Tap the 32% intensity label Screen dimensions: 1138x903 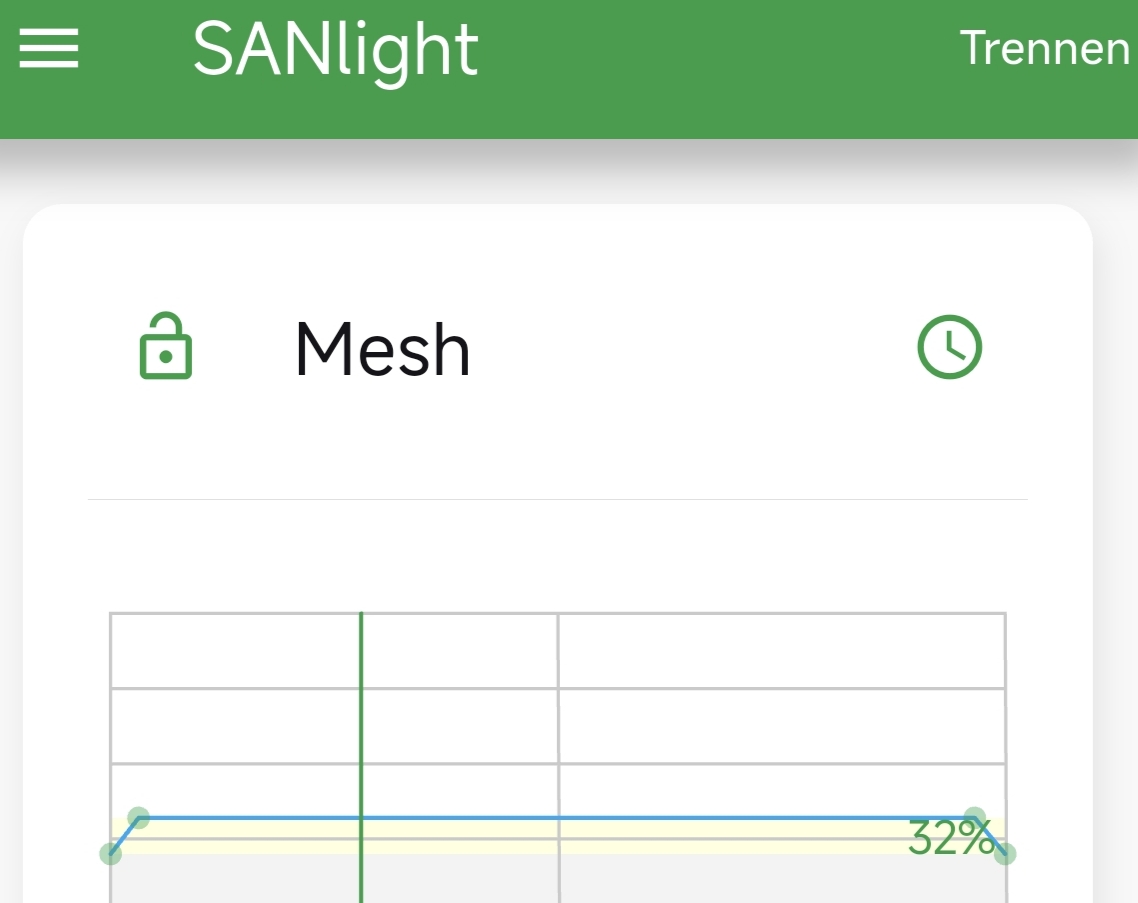[x=950, y=838]
